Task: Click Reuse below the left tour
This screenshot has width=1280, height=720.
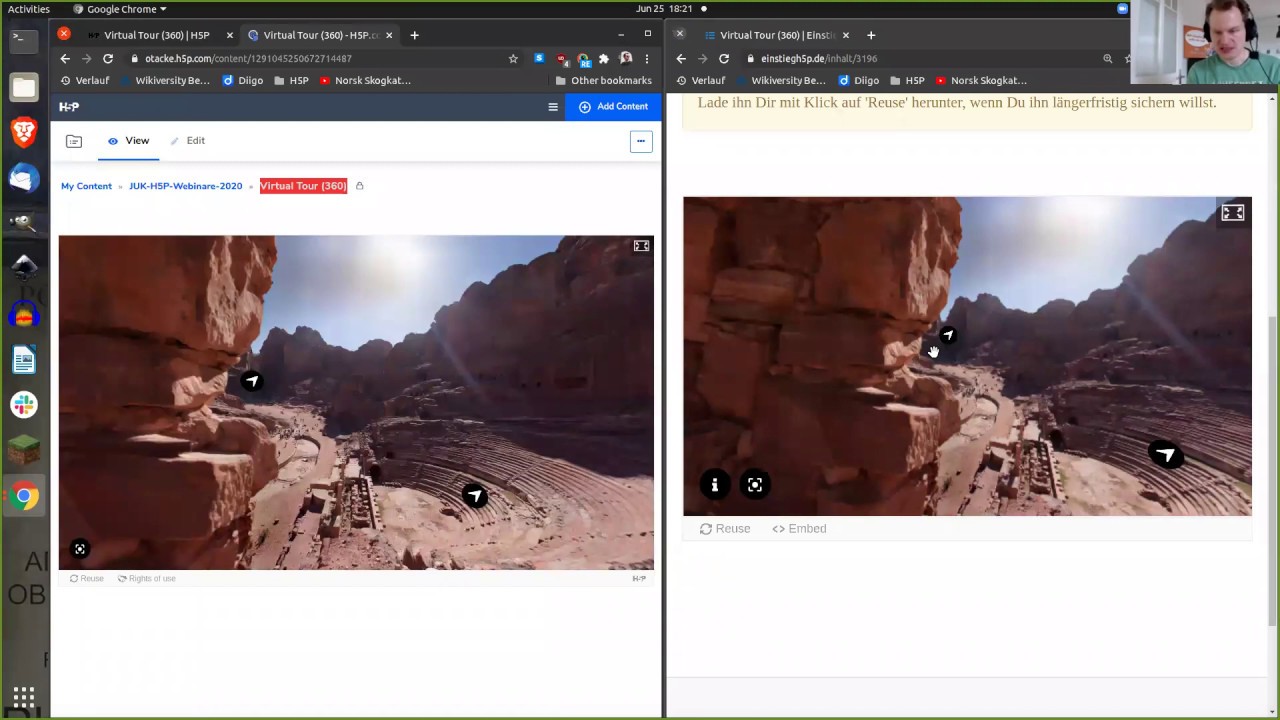Action: [x=87, y=578]
